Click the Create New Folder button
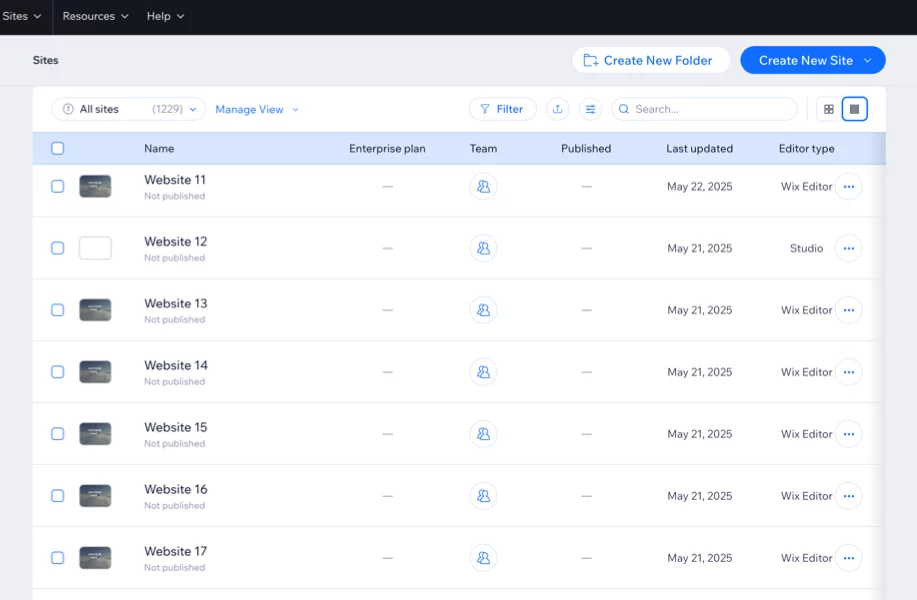This screenshot has height=600, width=917. coord(650,60)
